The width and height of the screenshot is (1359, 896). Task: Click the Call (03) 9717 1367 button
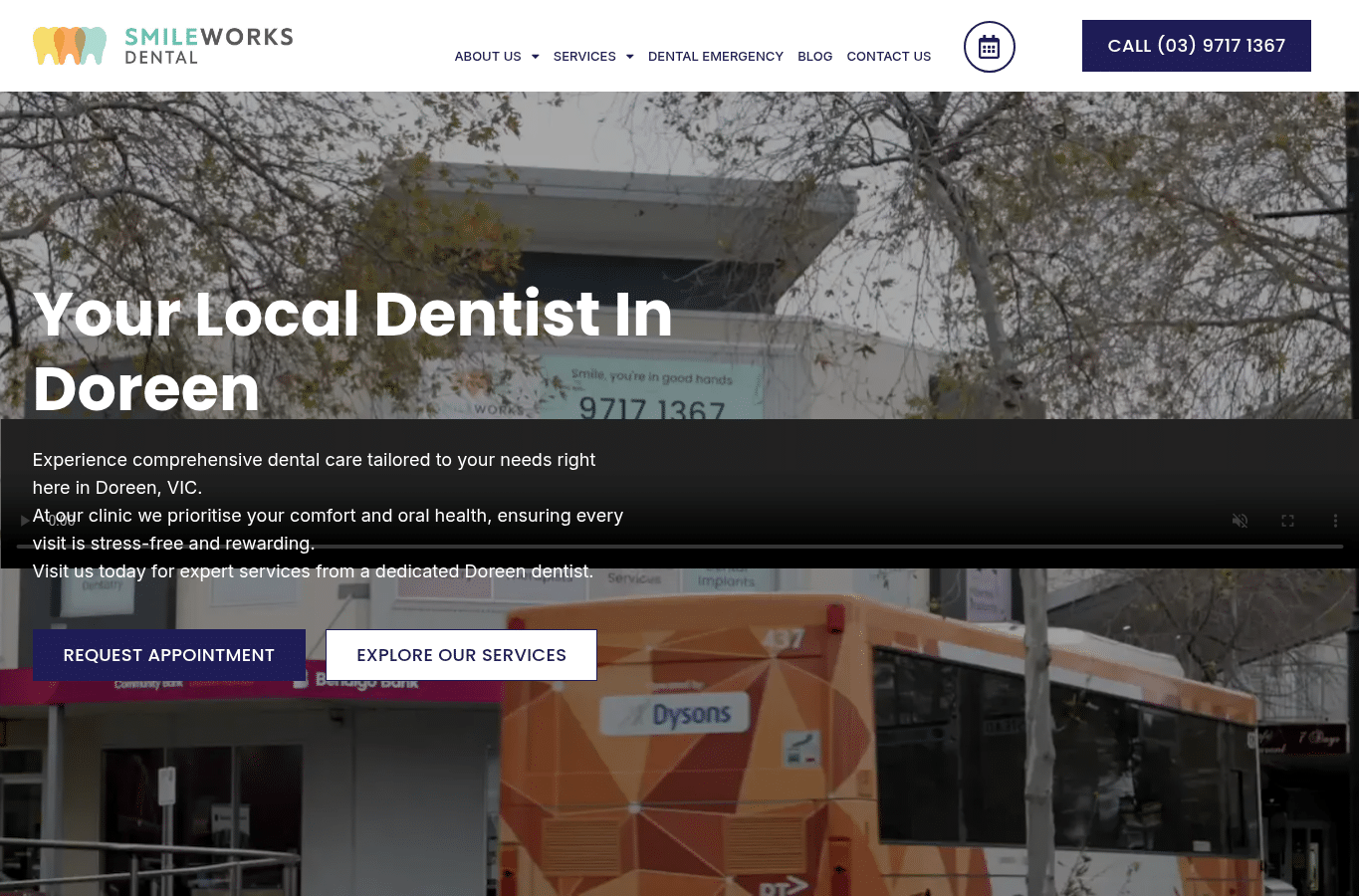pos(1197,46)
